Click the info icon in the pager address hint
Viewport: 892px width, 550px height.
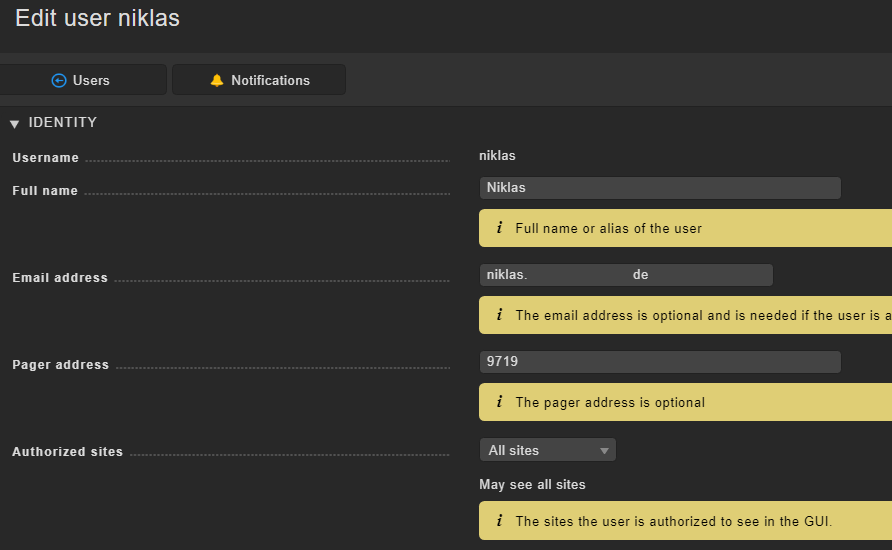click(x=499, y=402)
